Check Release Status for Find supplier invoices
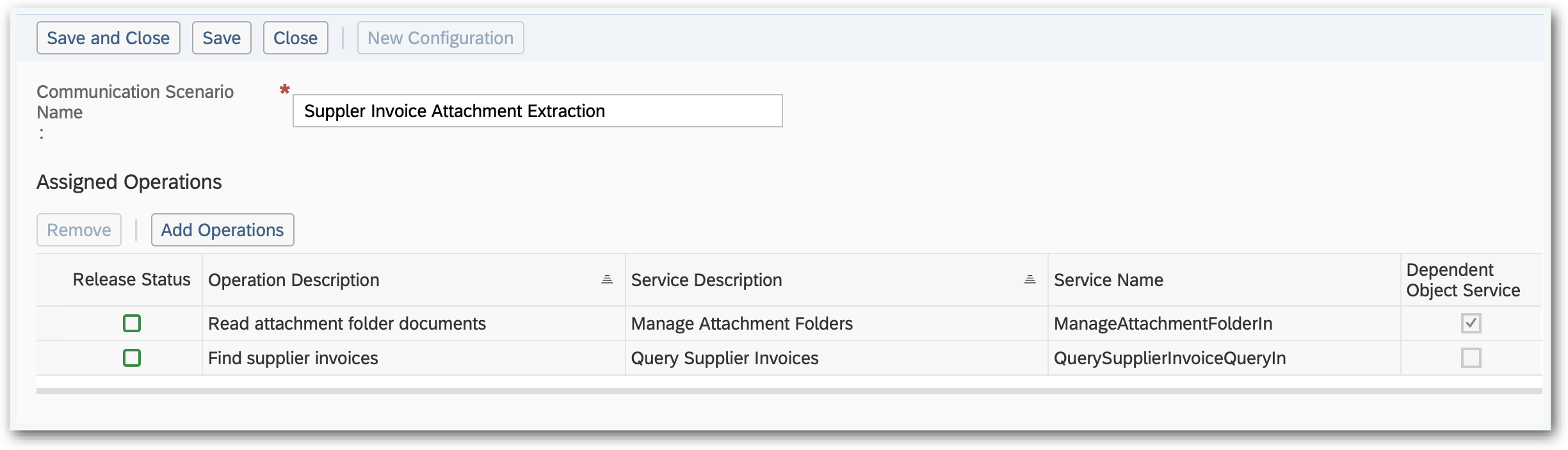Viewport: 1568px width, 450px height. (131, 358)
